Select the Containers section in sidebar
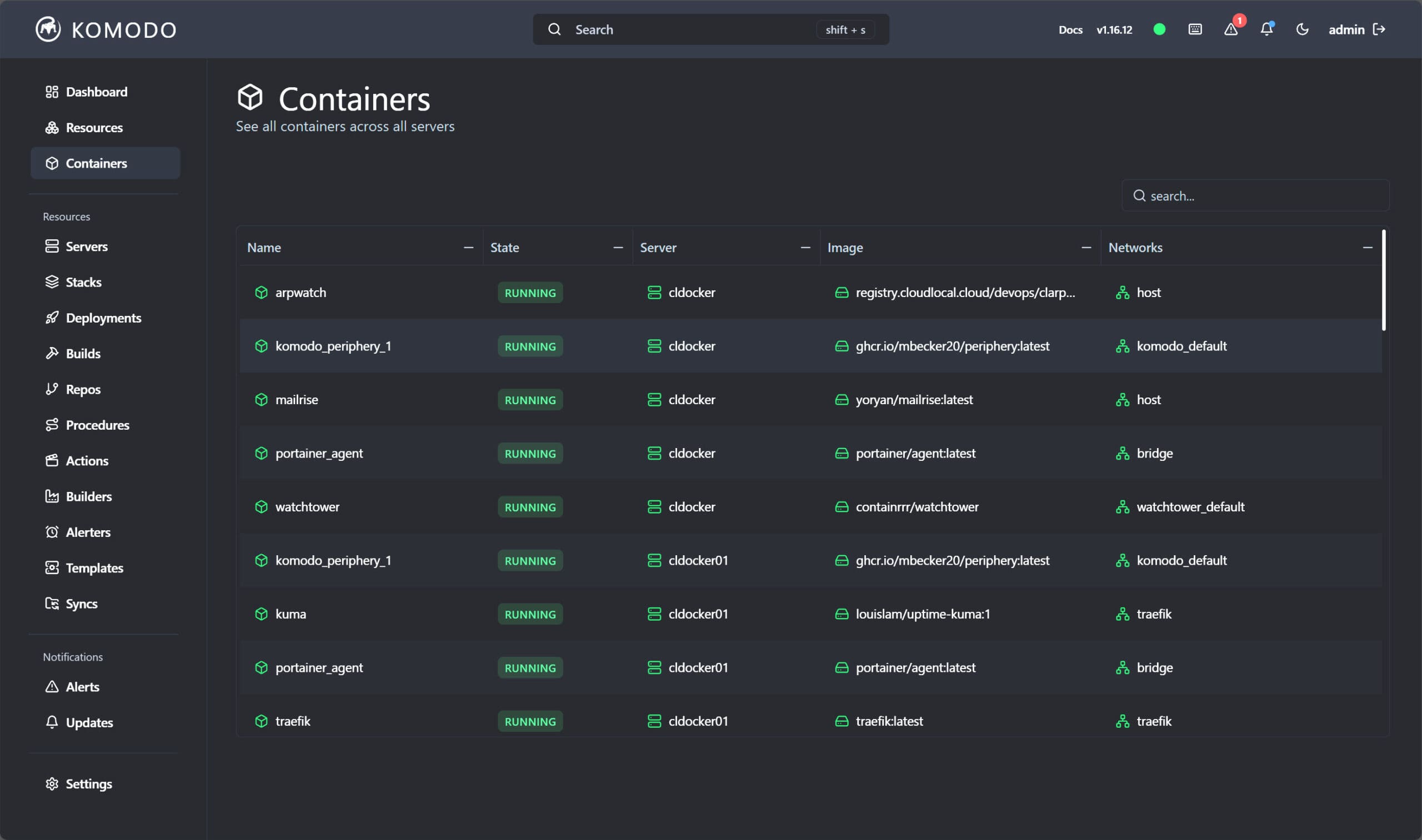Screen dimensions: 1422x840 tap(96, 163)
